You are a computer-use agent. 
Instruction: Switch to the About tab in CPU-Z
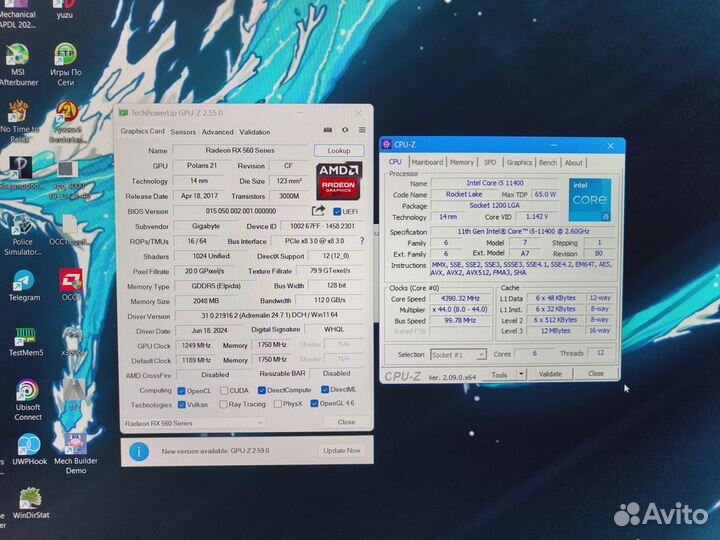574,162
